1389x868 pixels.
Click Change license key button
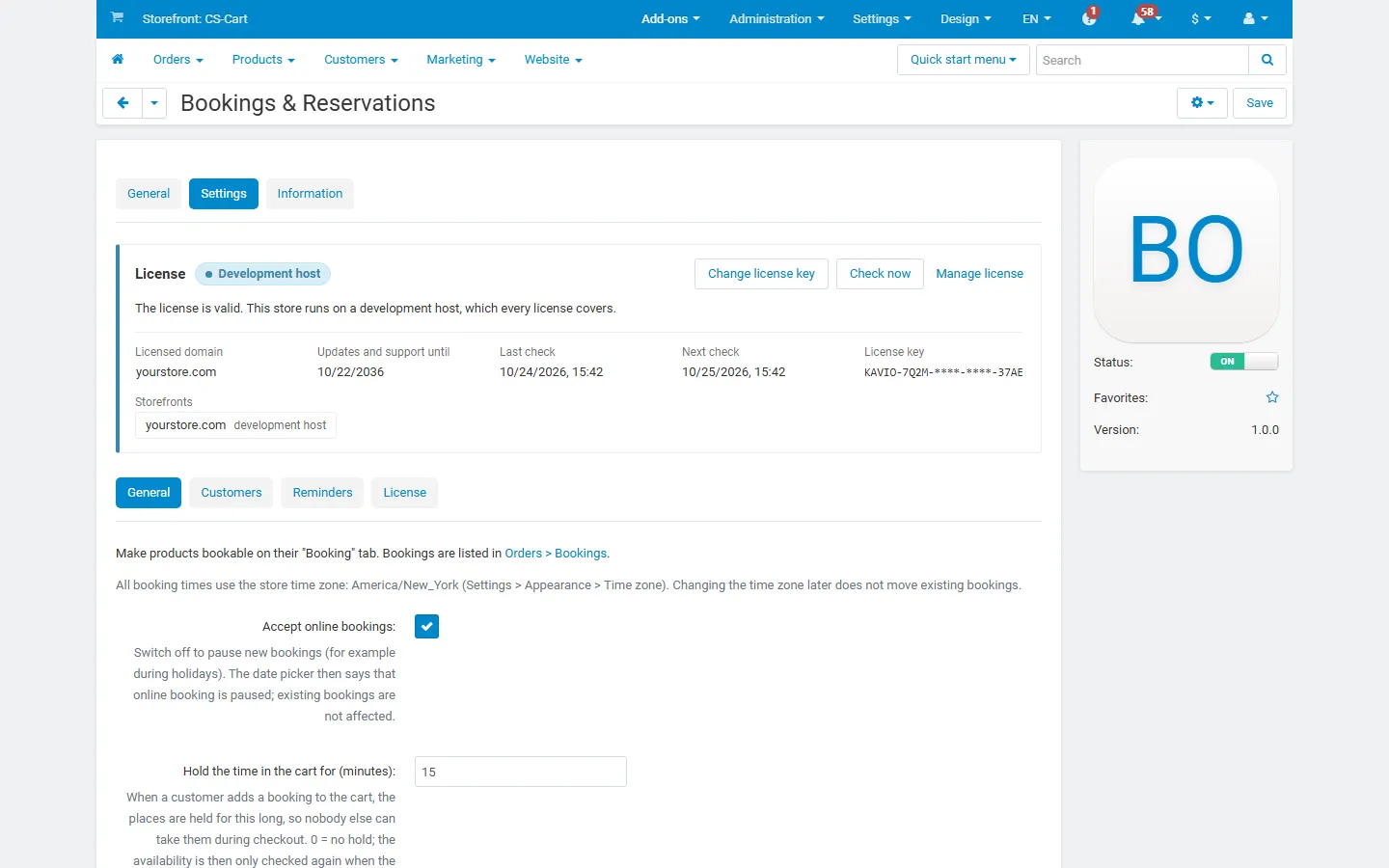[x=761, y=274]
